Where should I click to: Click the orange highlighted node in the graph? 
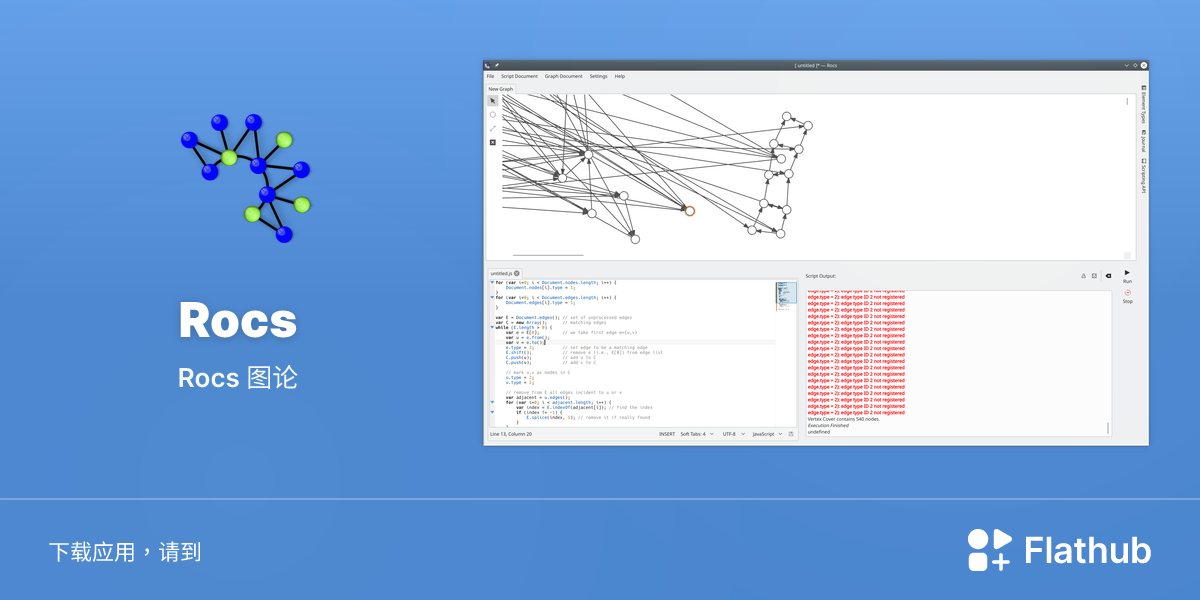point(689,211)
